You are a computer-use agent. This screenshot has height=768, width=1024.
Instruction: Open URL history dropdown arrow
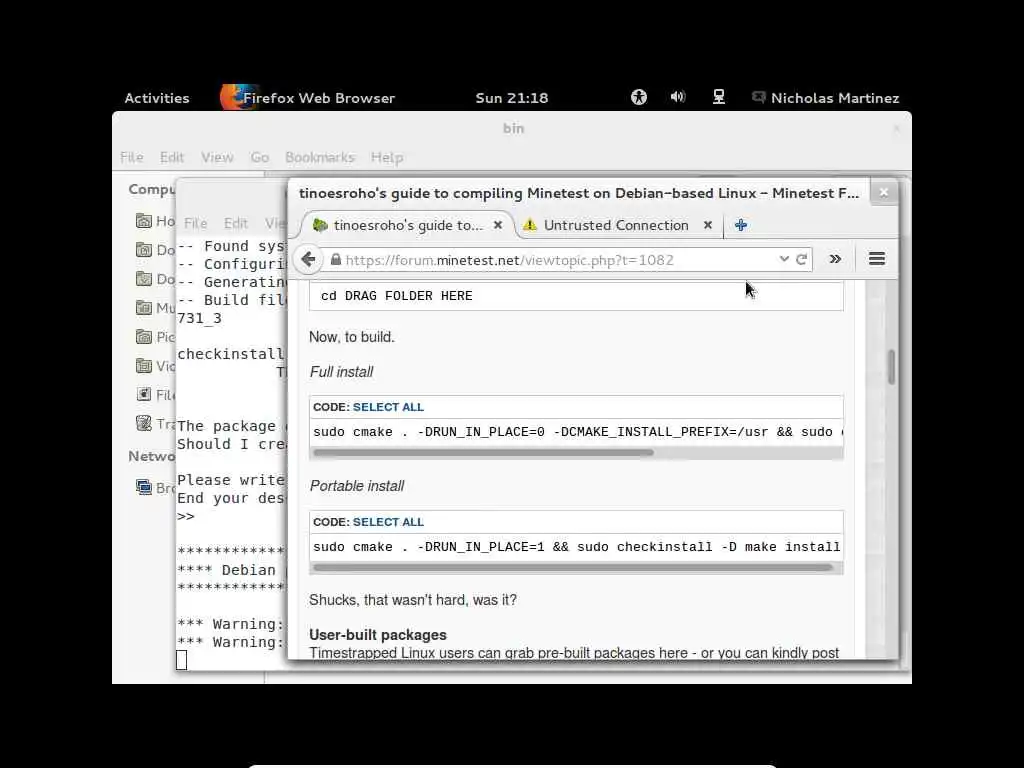click(x=784, y=259)
